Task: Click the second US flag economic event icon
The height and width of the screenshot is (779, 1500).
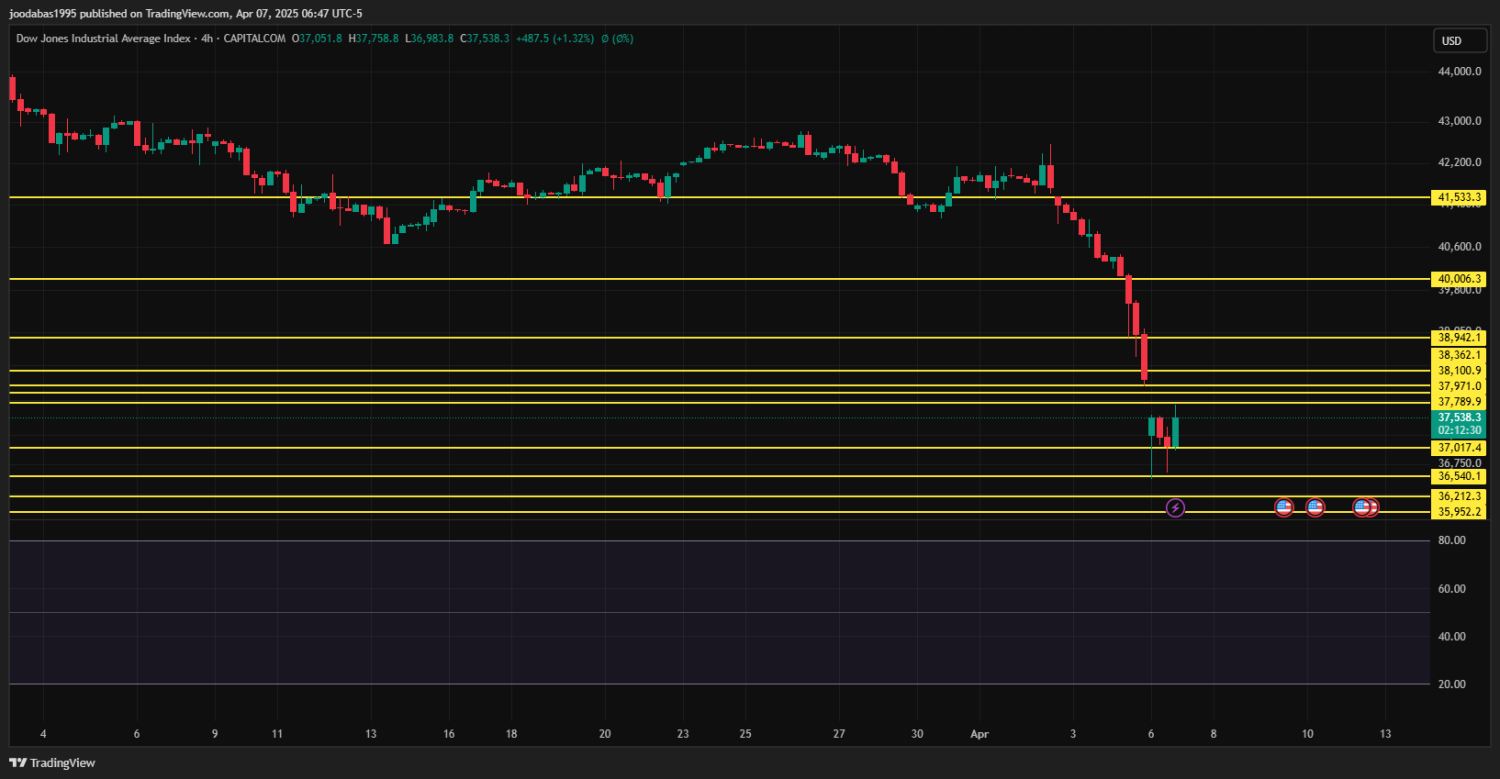Action: tap(1315, 508)
